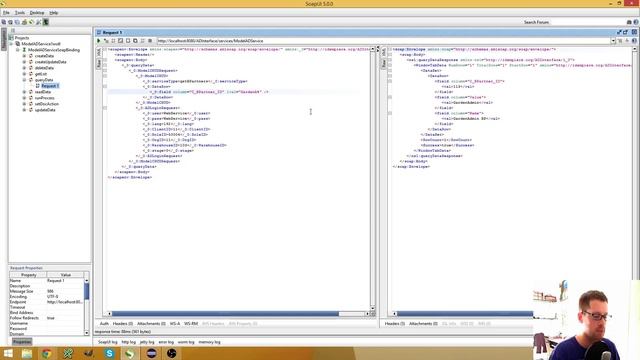Show the jetty log
The height and width of the screenshot is (360, 640).
[147, 342]
